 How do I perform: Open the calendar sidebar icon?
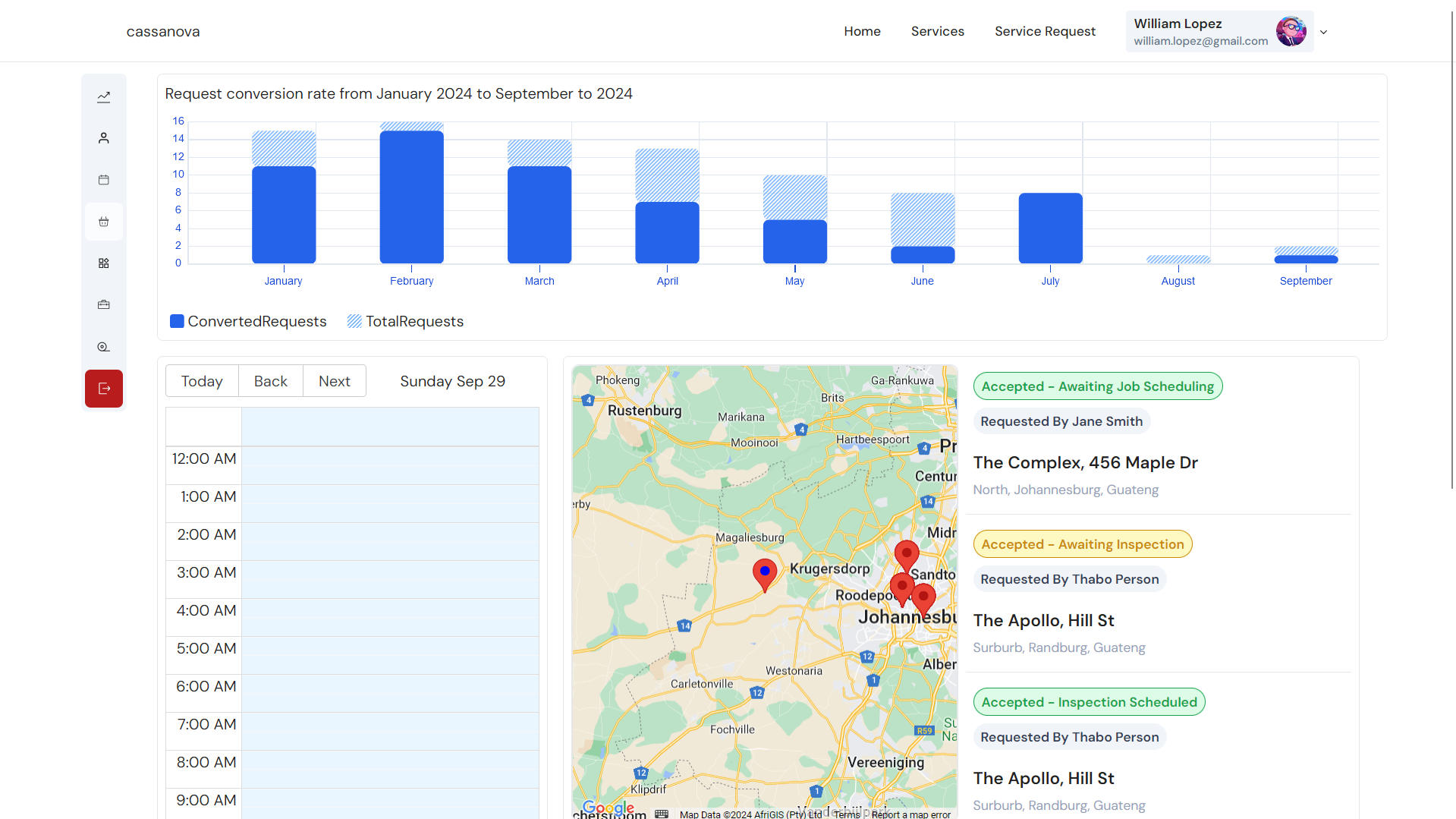point(104,180)
